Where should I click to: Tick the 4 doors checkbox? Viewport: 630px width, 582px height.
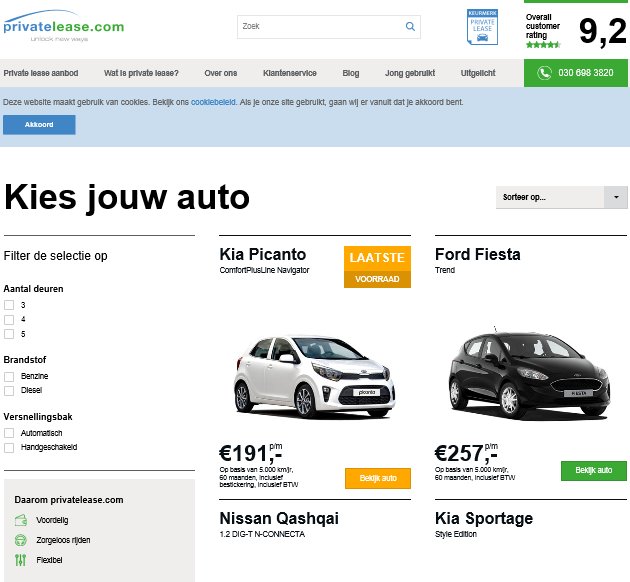click(9, 319)
